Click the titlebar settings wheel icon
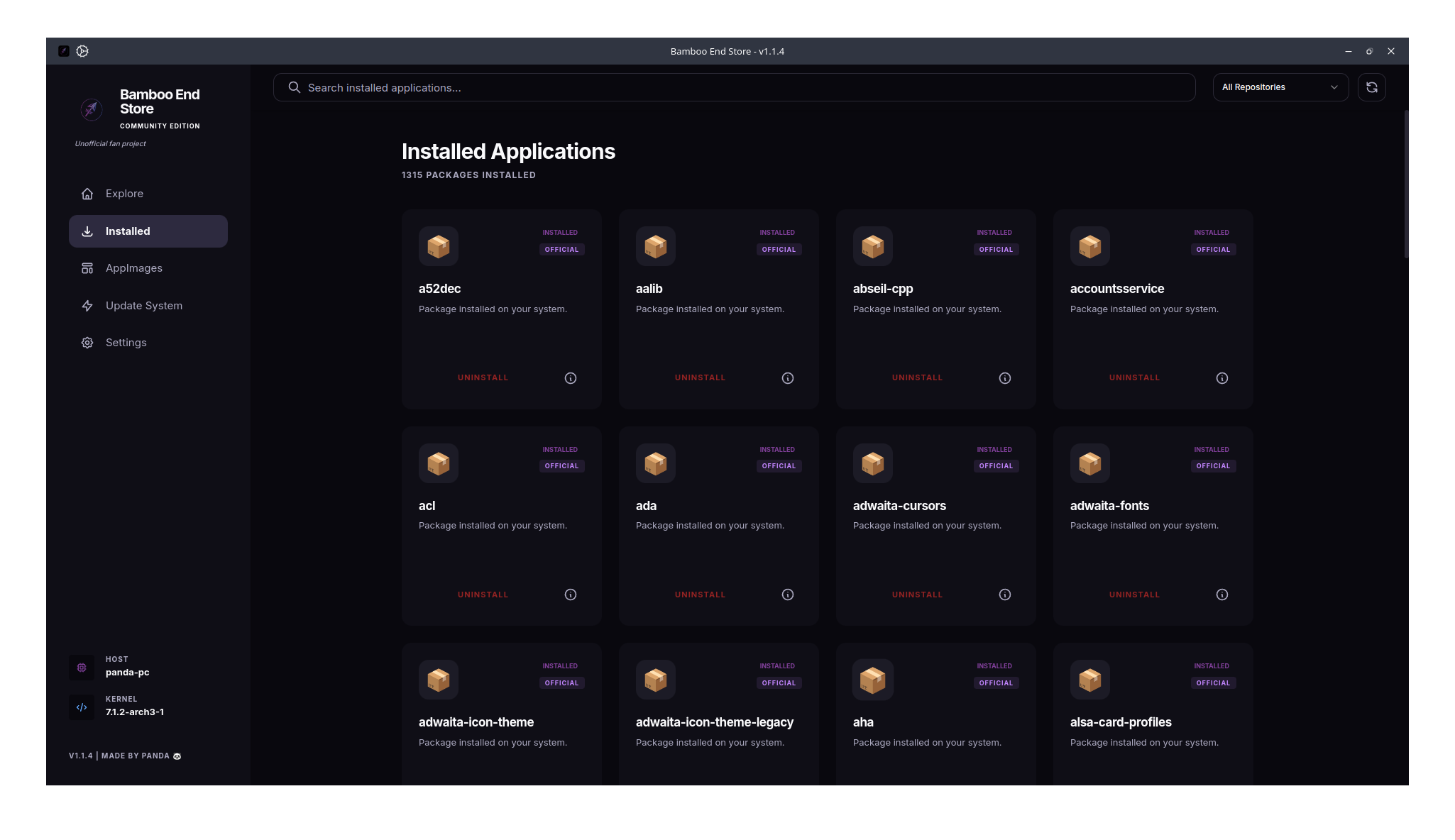 (x=82, y=51)
